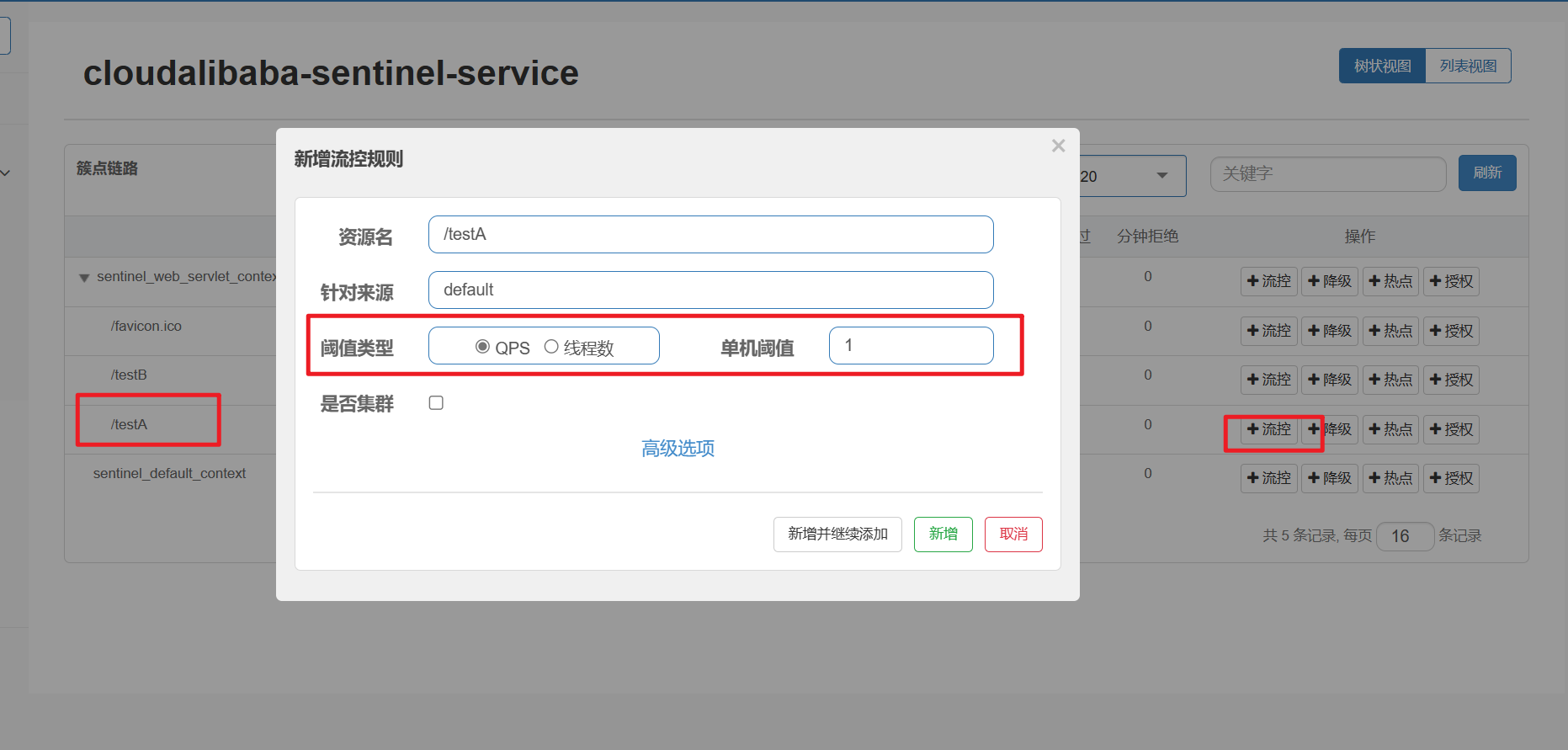Open the page-size dropdown showing 20
Viewport: 1568px width, 750px height.
1132,176
